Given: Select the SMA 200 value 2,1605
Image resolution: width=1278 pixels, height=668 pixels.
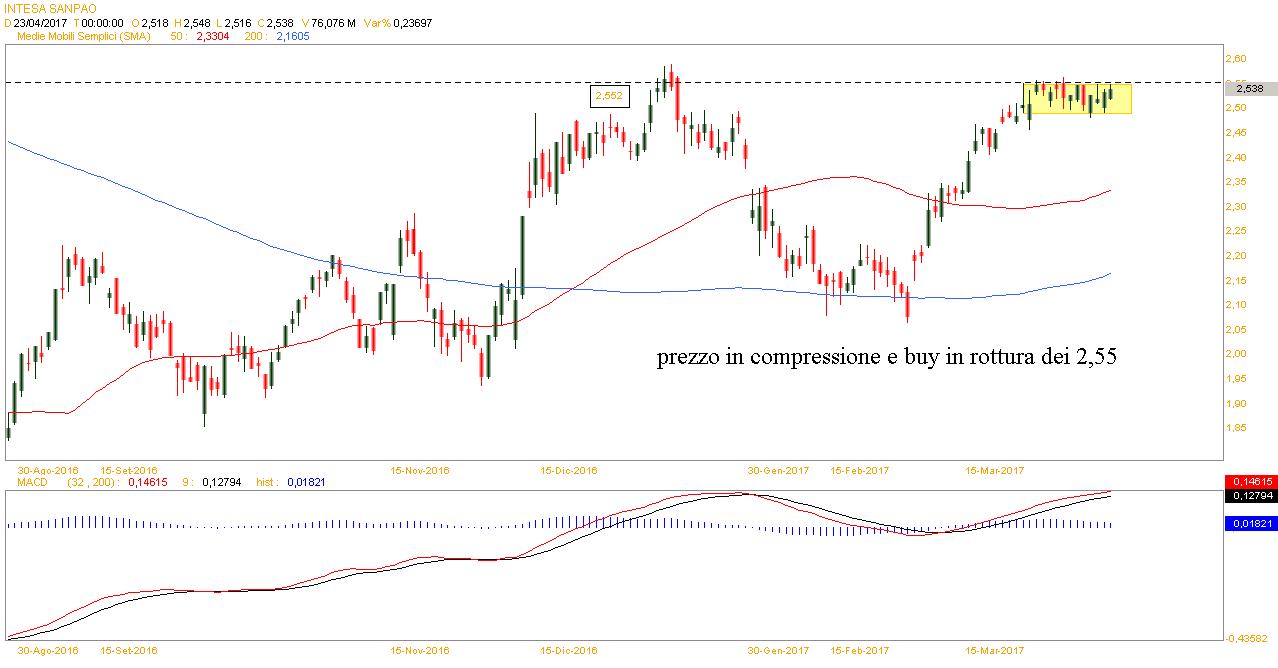Looking at the screenshot, I should tap(292, 35).
